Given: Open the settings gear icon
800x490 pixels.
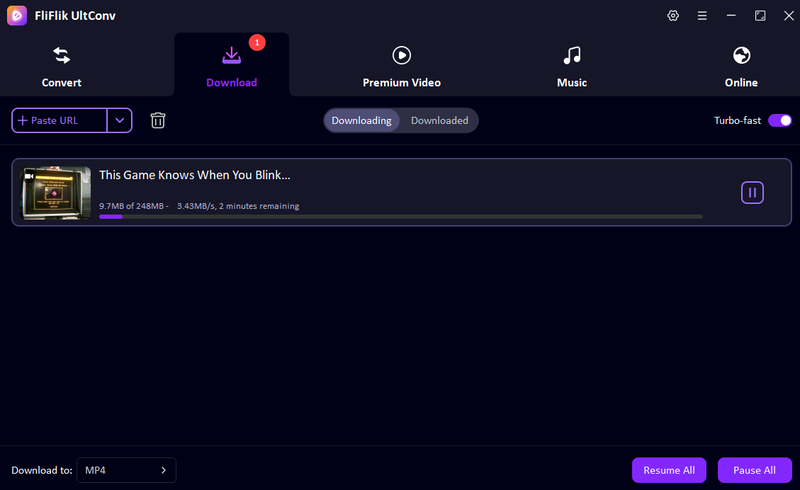Looking at the screenshot, I should point(673,16).
